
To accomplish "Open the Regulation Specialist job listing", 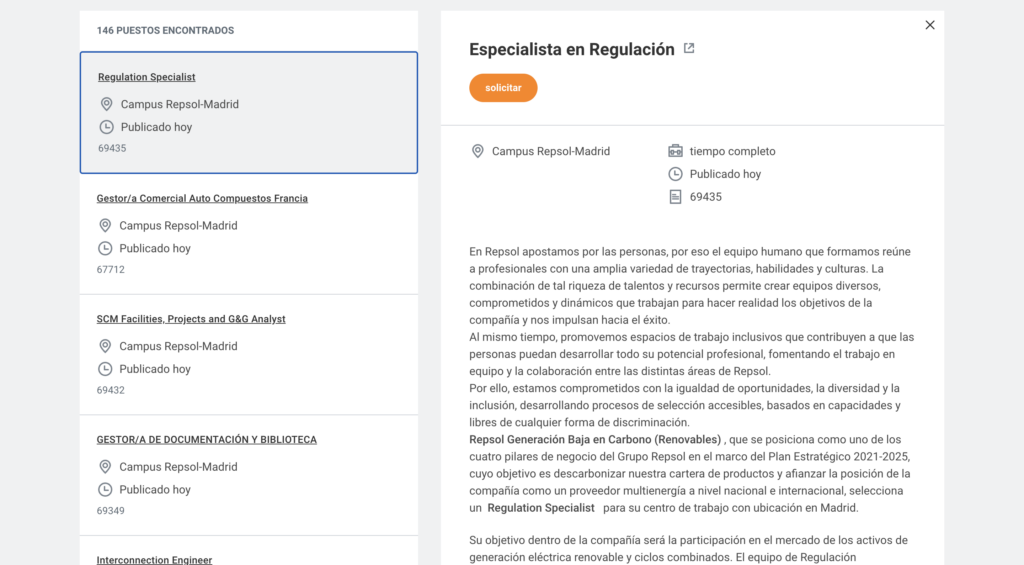I will click(x=147, y=77).
